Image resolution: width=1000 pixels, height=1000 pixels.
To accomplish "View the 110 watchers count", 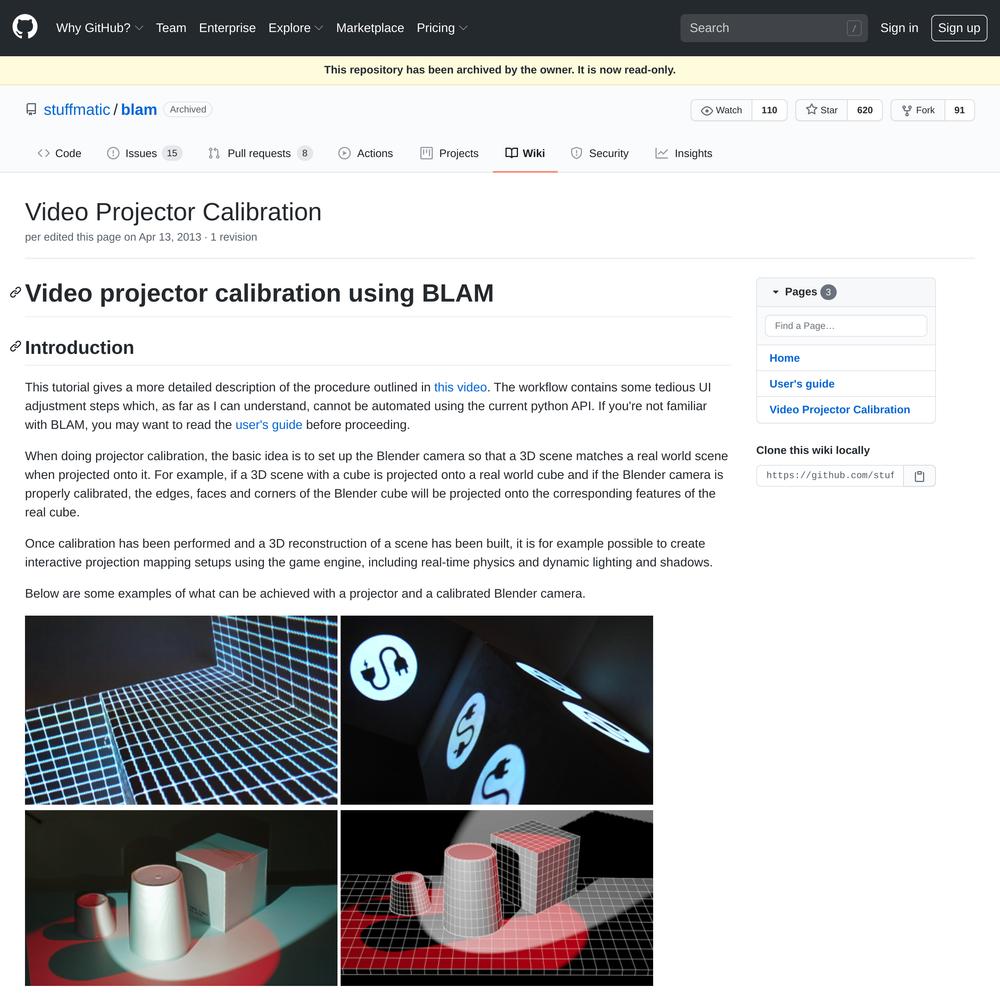I will [769, 110].
